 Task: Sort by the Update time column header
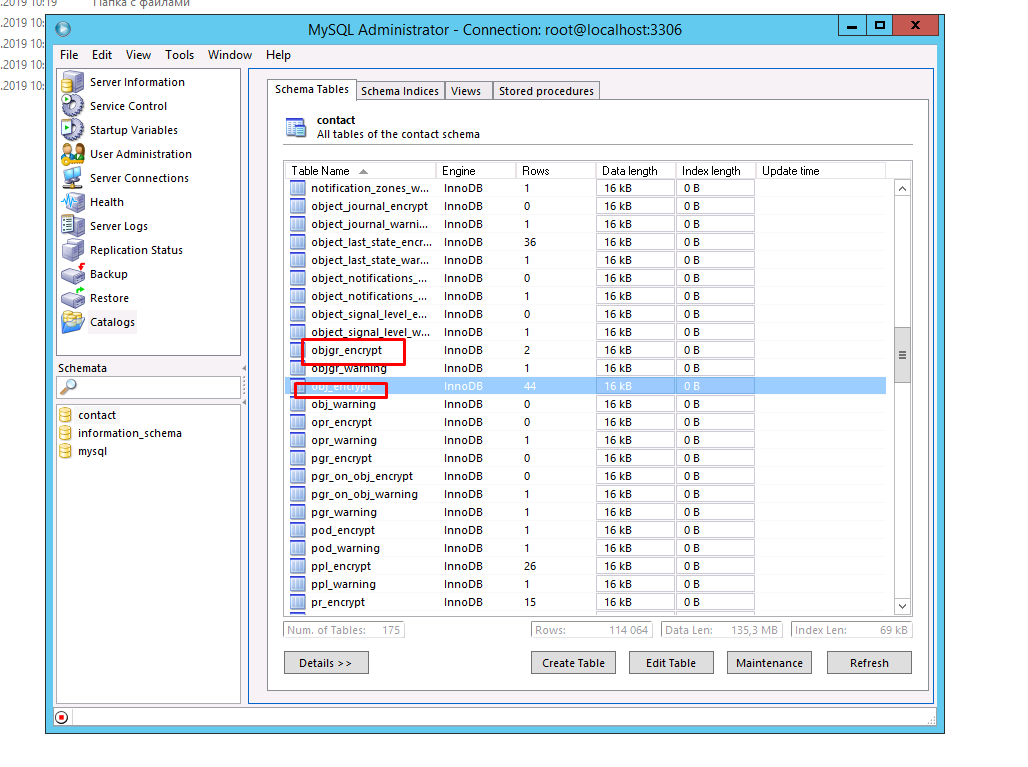coord(821,171)
